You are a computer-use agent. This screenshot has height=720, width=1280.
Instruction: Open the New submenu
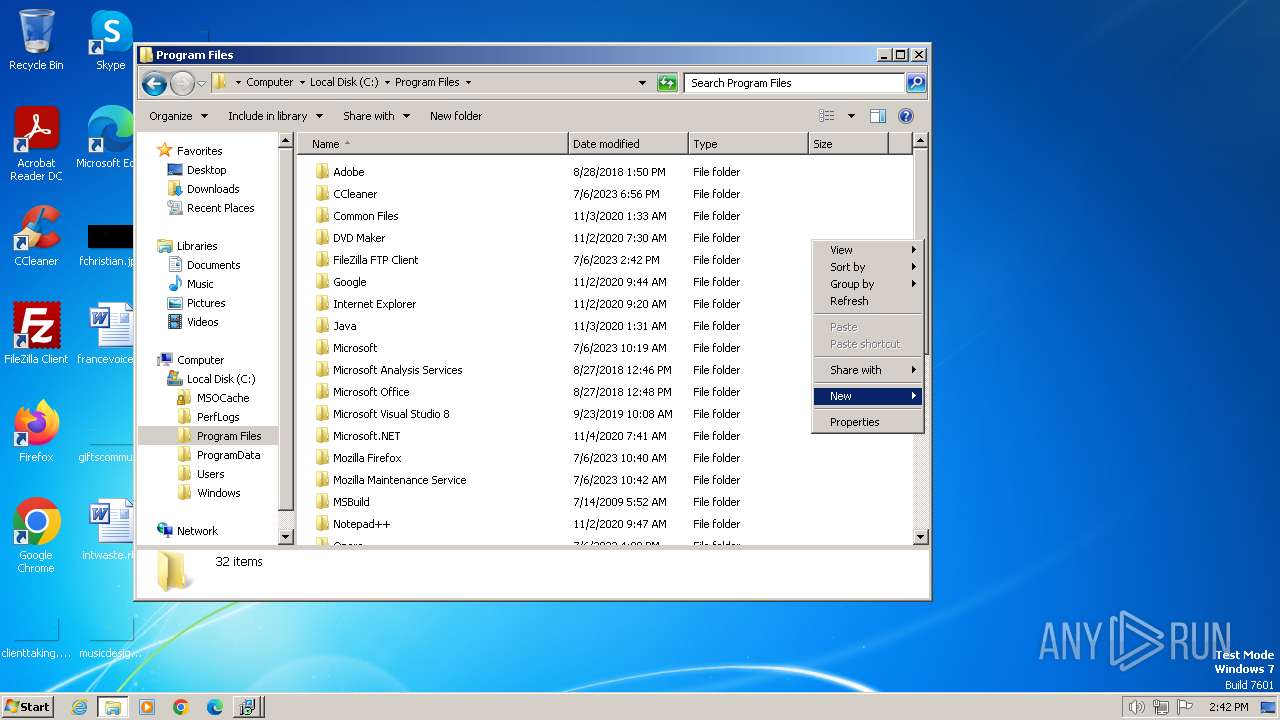867,396
